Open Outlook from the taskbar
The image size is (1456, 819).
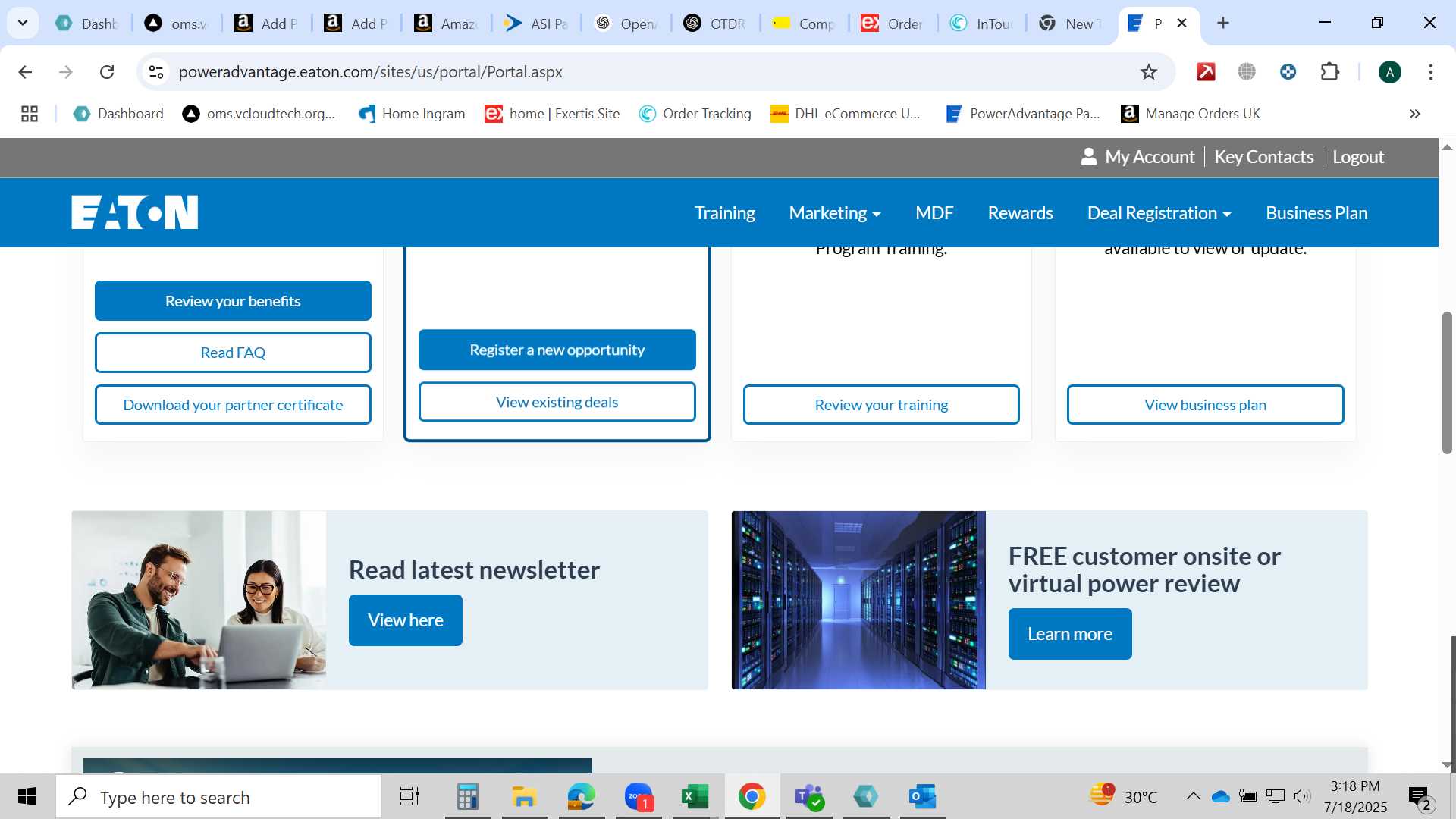click(x=923, y=797)
